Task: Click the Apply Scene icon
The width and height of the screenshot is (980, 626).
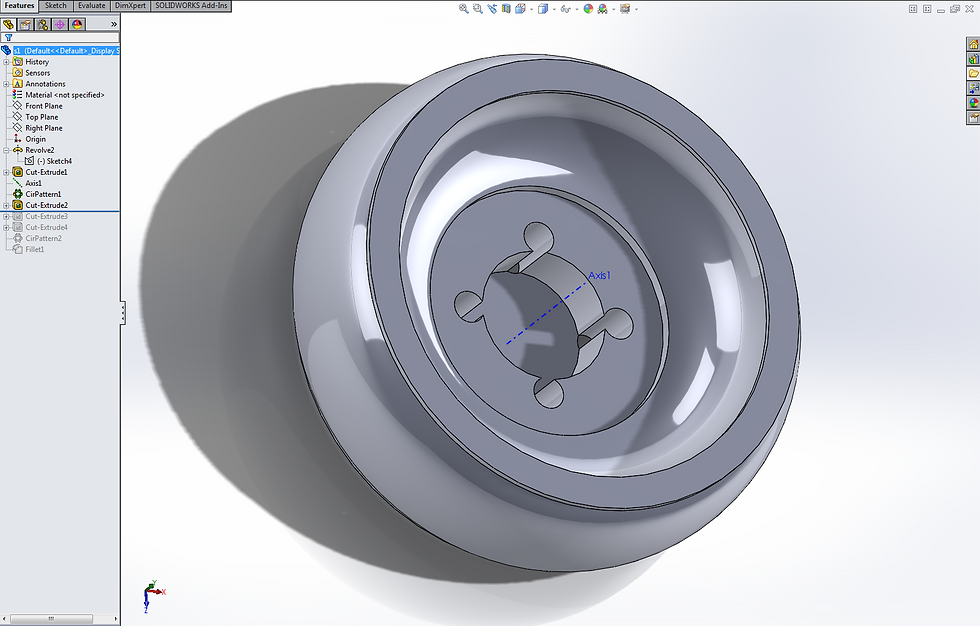Action: click(x=602, y=9)
